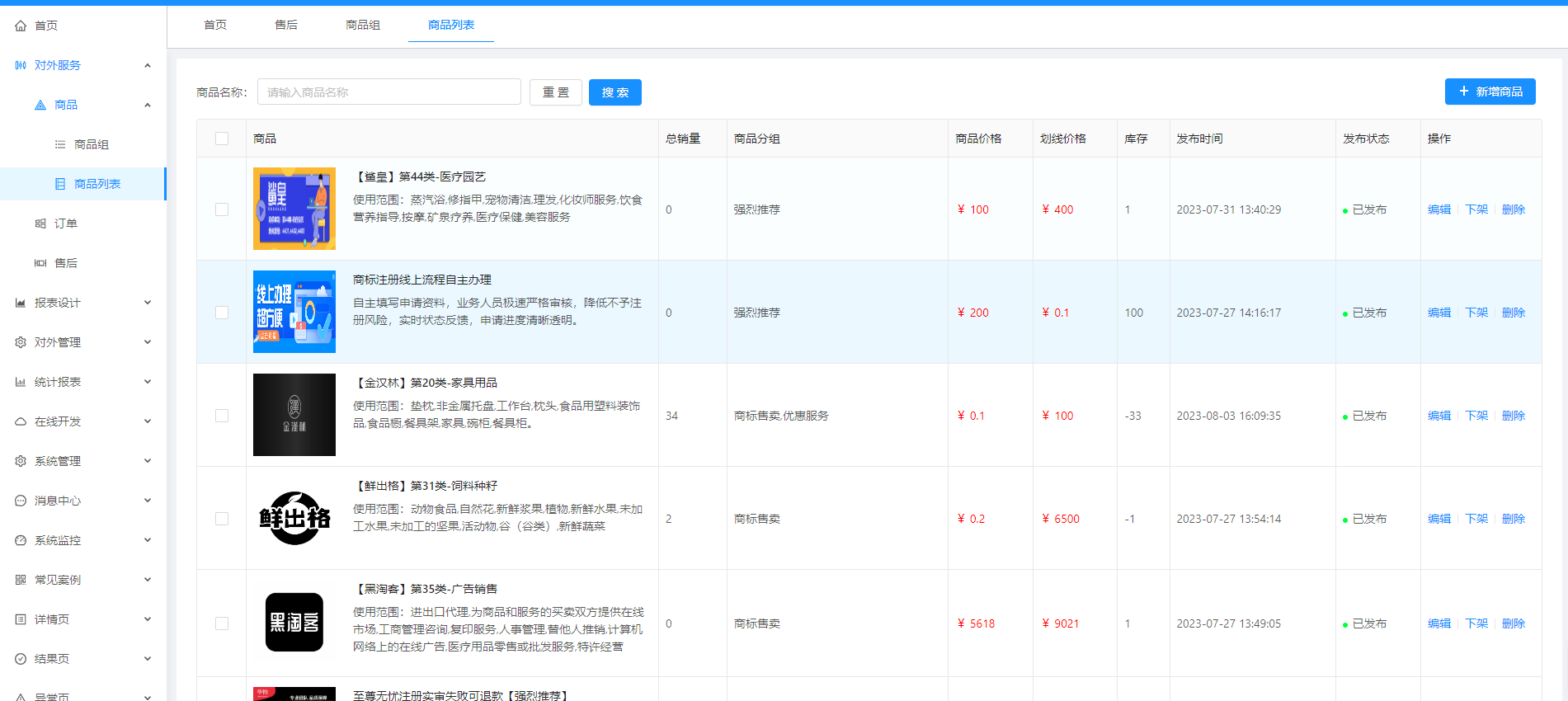Click the 对外管理 gear icon
Viewport: 1568px width, 701px height.
(21, 342)
